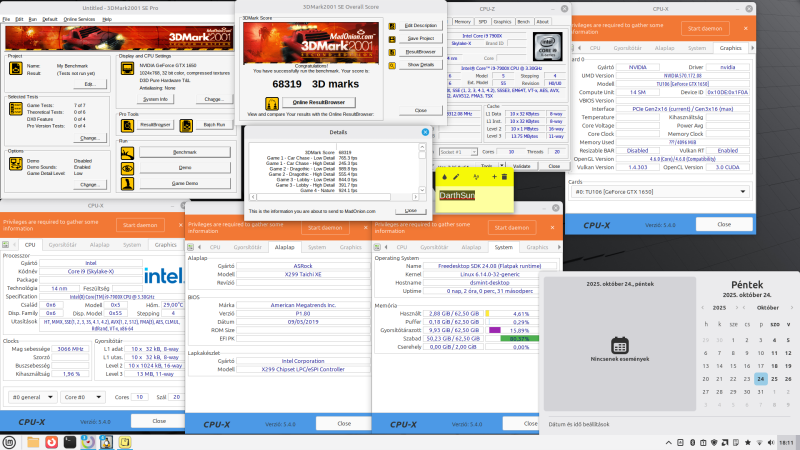Switch to the Bench tab in CPU-Z
Screen dimensions: 800x450
pyautogui.click(x=523, y=22)
